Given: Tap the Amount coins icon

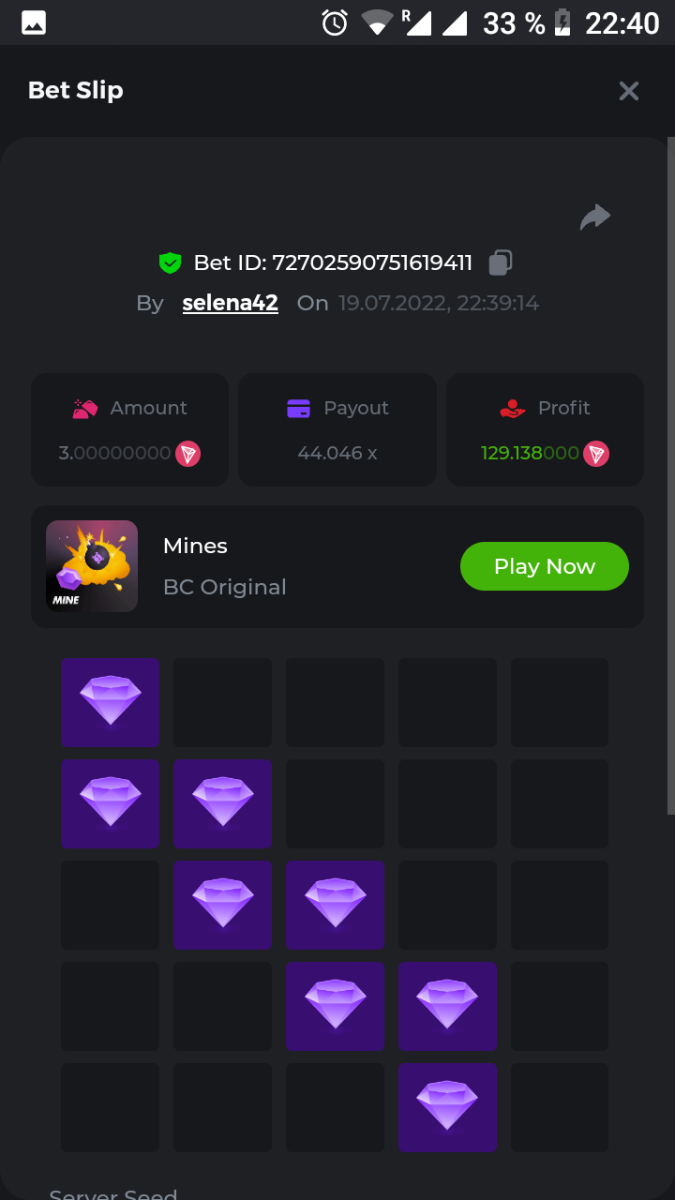Looking at the screenshot, I should [85, 408].
